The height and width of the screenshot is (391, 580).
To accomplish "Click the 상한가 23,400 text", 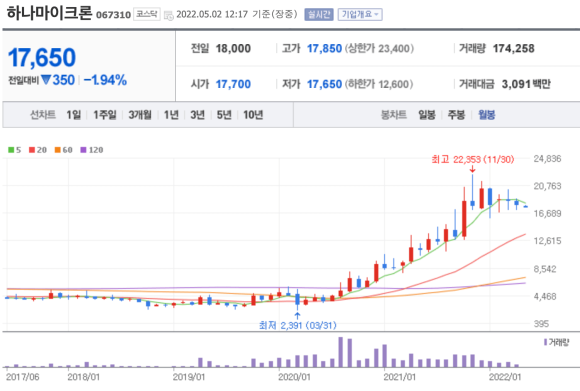I will [380, 48].
